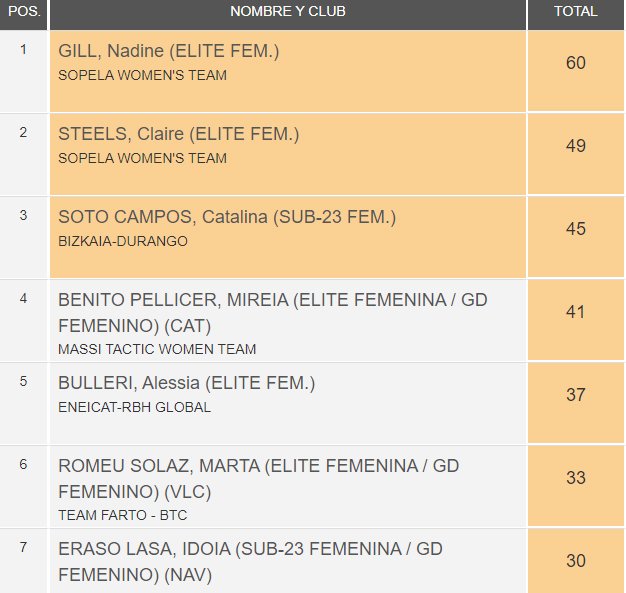Click the total score 37 cell
626x593 pixels.
point(575,395)
